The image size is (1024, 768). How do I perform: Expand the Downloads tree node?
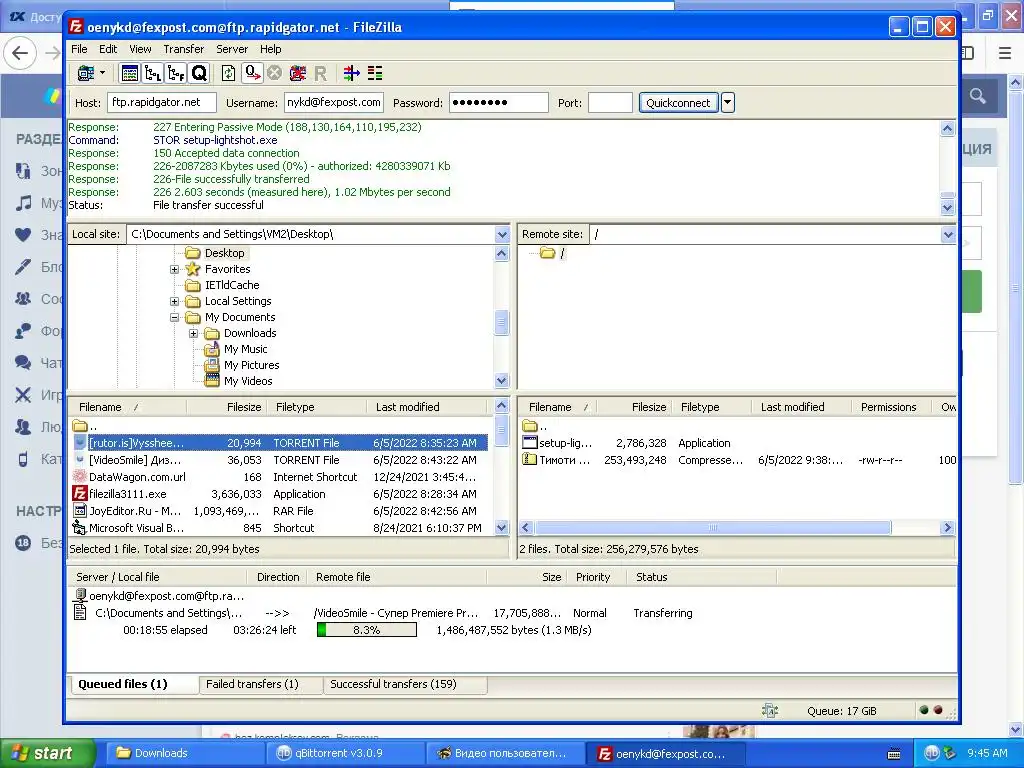click(193, 333)
